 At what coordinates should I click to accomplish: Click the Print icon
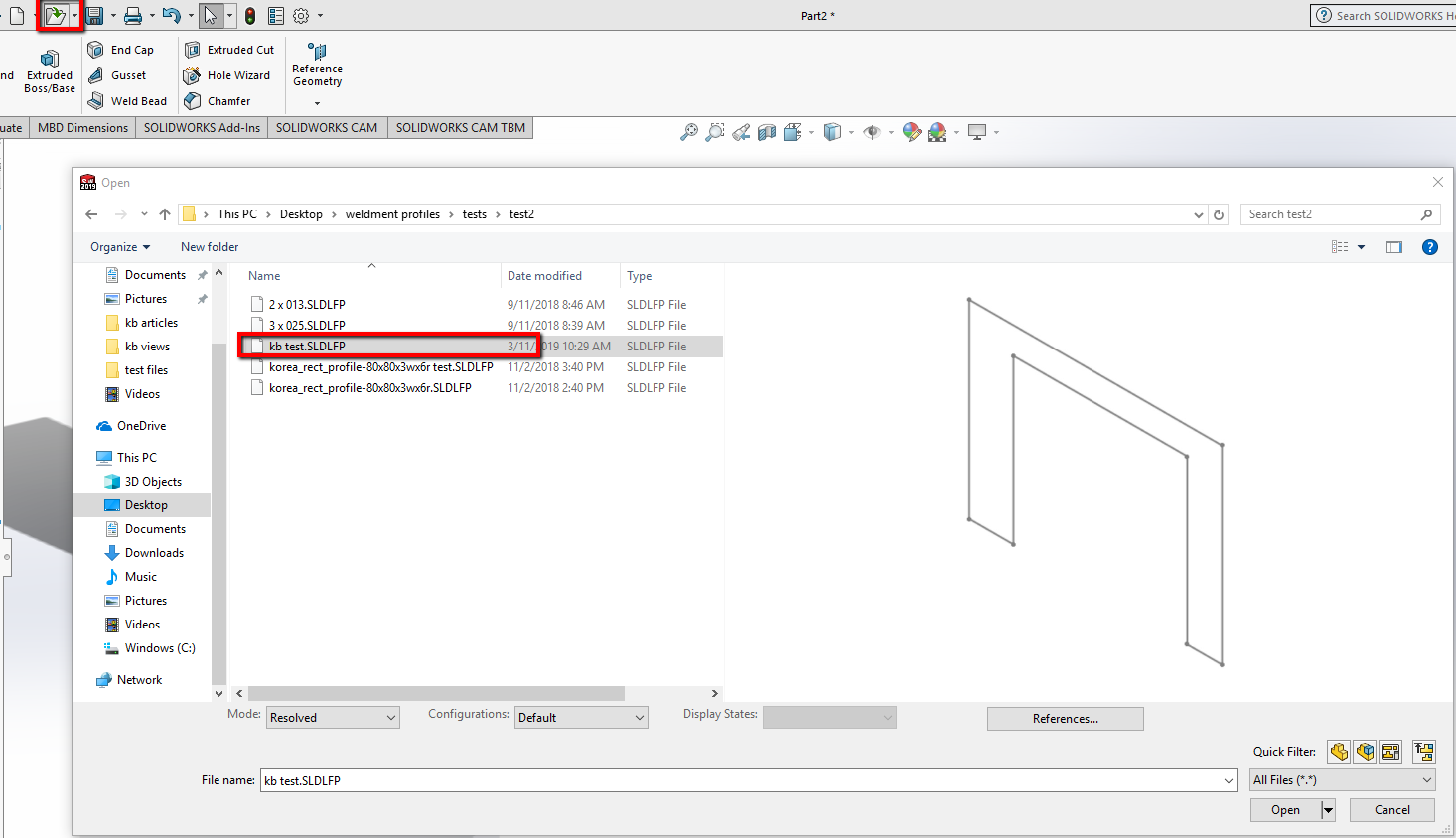pos(133,16)
